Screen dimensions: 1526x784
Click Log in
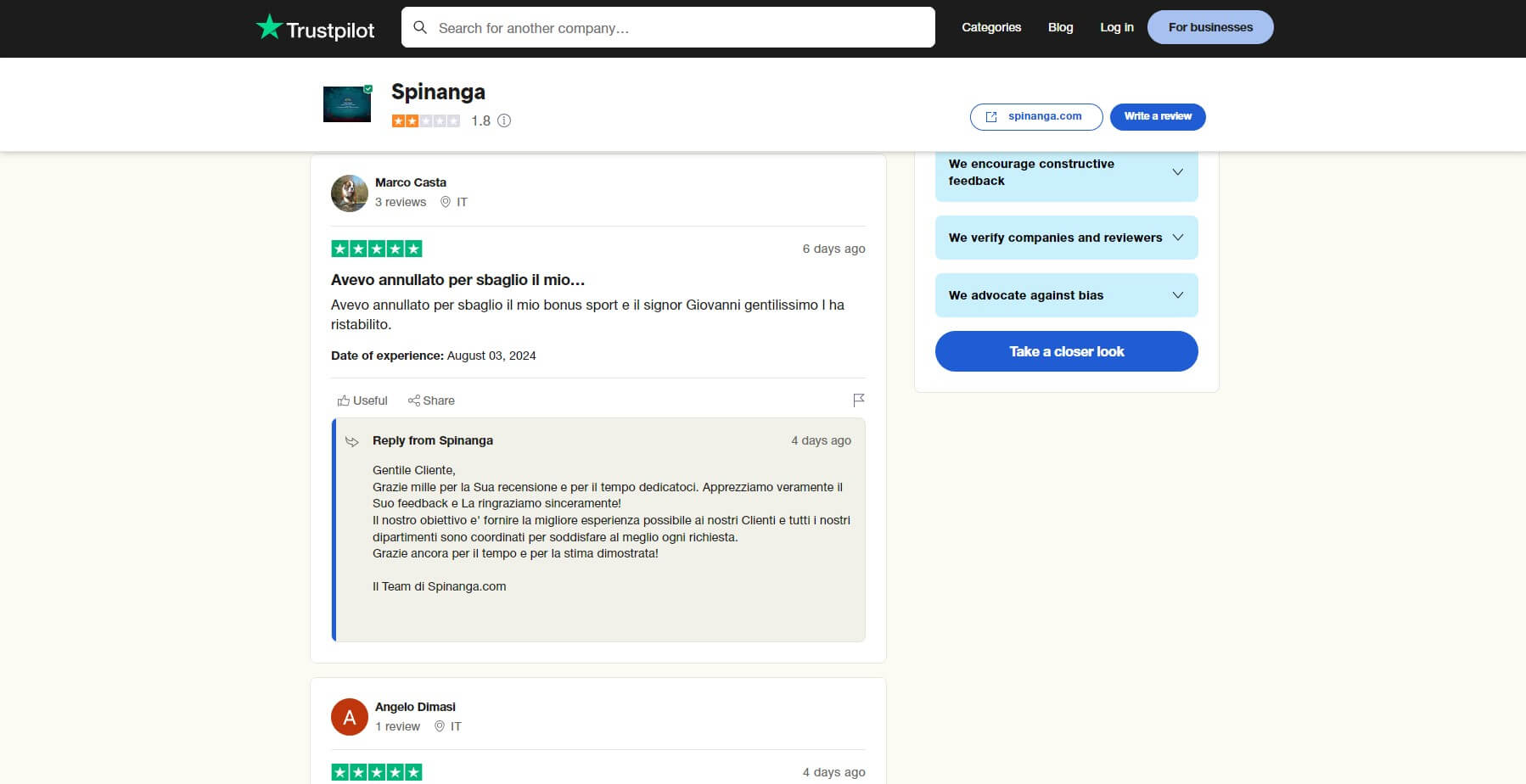1116,27
